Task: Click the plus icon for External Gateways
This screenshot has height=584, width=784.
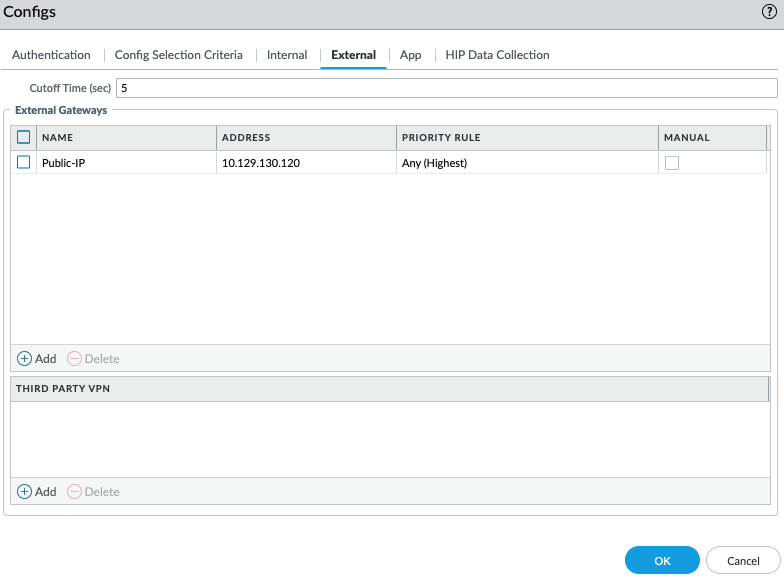Action: (x=25, y=358)
